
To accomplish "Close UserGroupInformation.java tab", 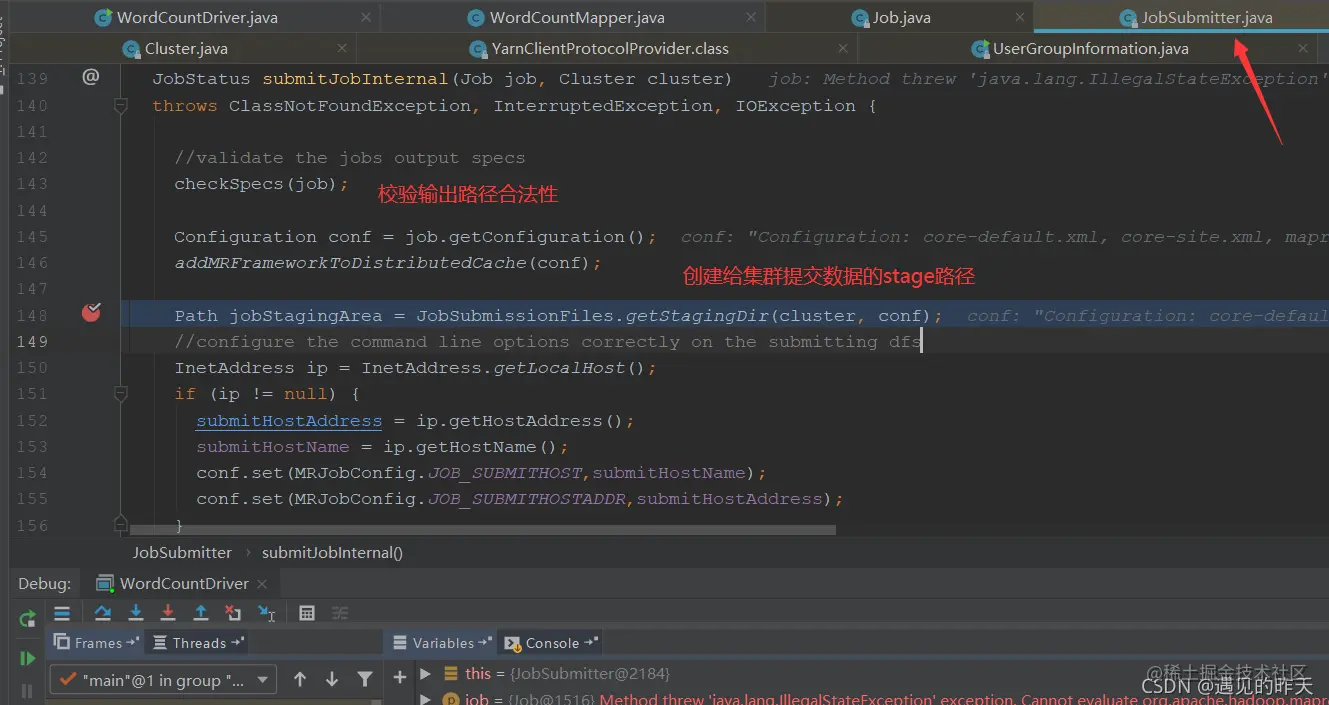I will coord(1302,48).
